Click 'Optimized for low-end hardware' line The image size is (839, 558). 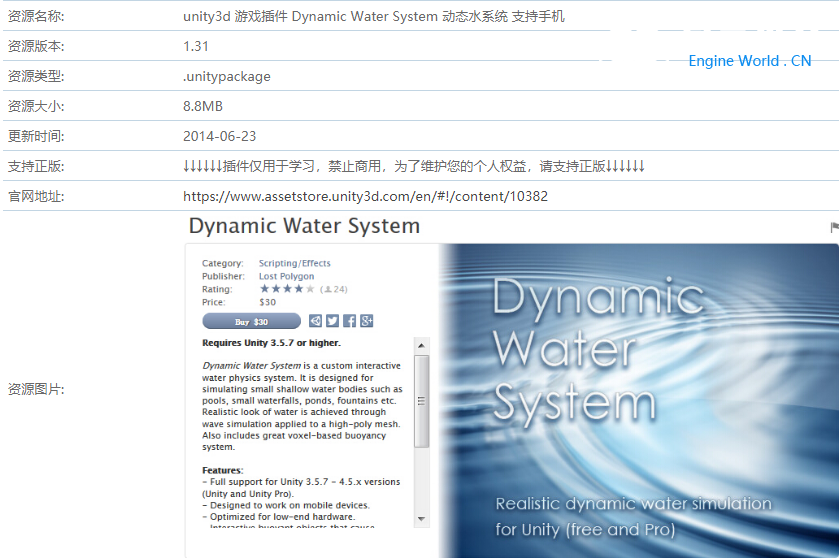[279, 517]
